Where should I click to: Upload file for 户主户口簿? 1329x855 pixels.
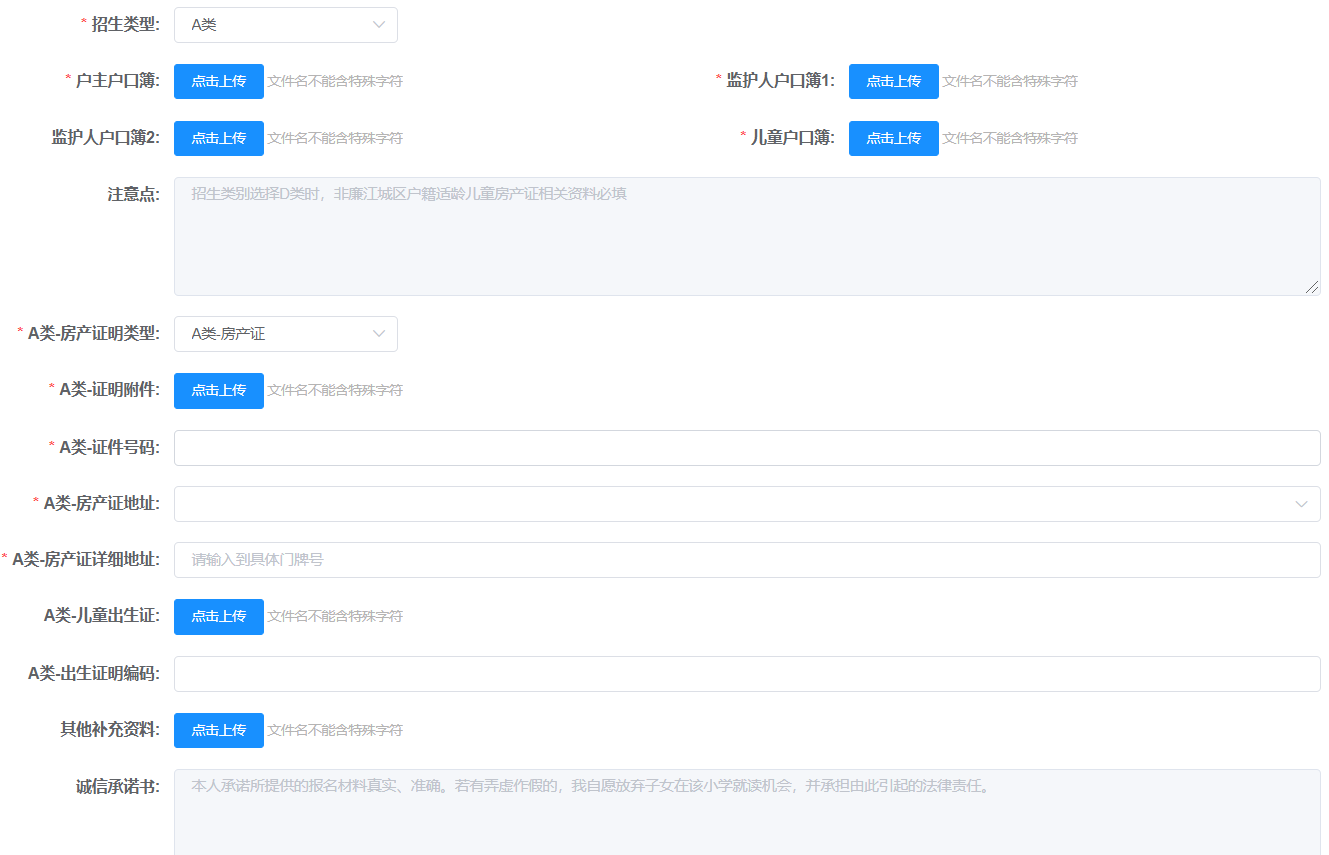pos(219,81)
